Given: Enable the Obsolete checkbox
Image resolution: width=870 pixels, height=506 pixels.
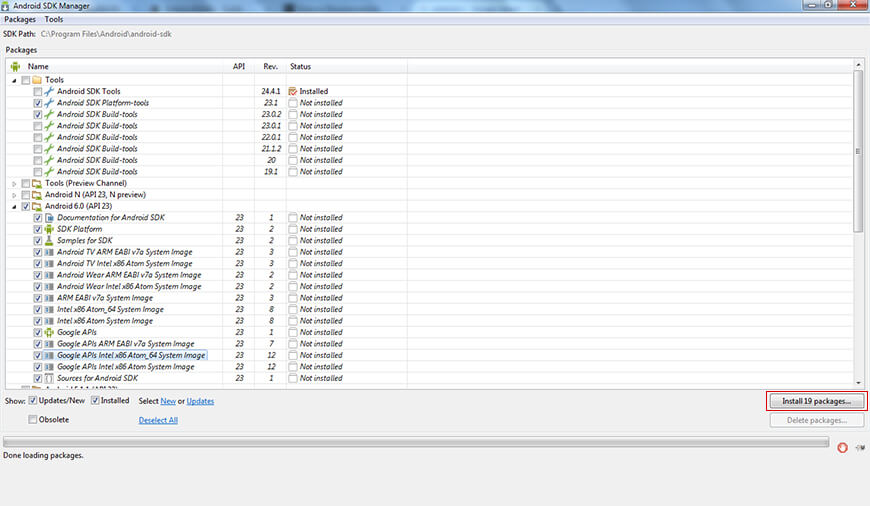Looking at the screenshot, I should (33, 419).
